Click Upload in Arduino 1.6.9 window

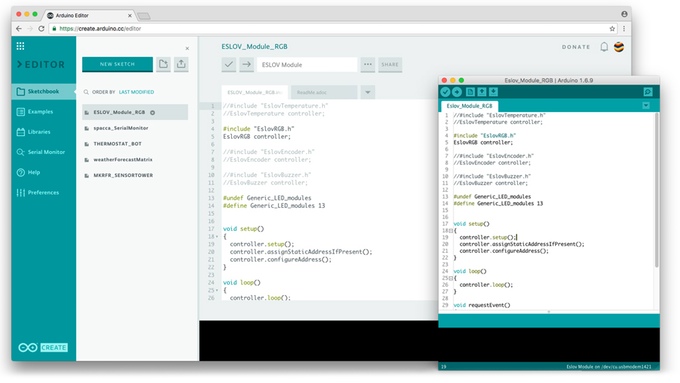[457, 92]
